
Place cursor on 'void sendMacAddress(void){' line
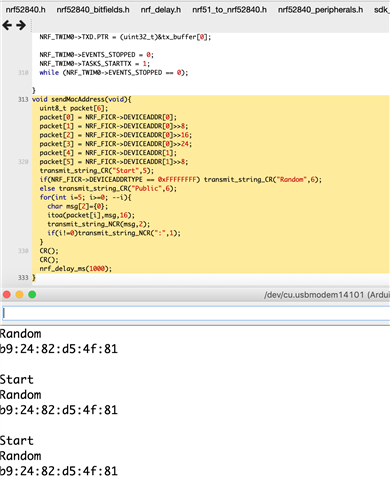point(82,99)
